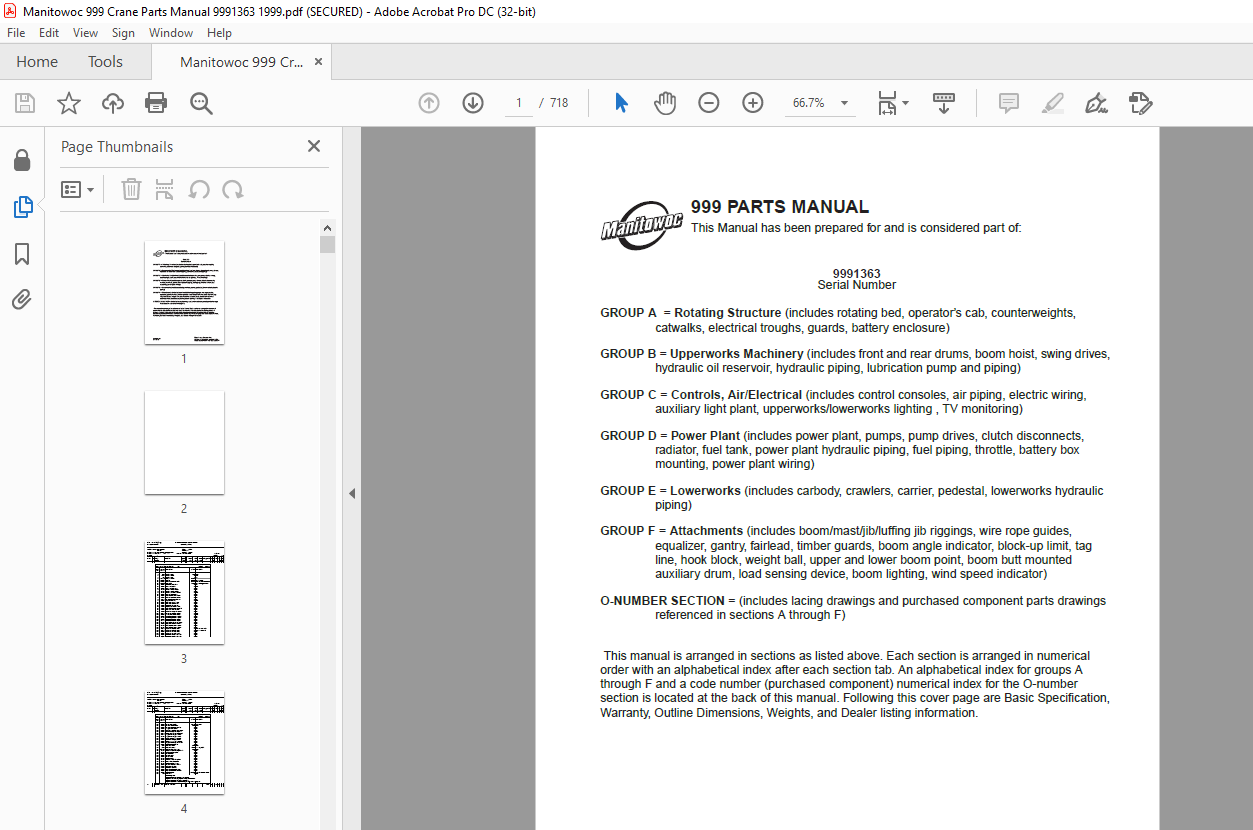Rotate pages clockwise
Viewport: 1253px width, 830px height.
tap(233, 189)
